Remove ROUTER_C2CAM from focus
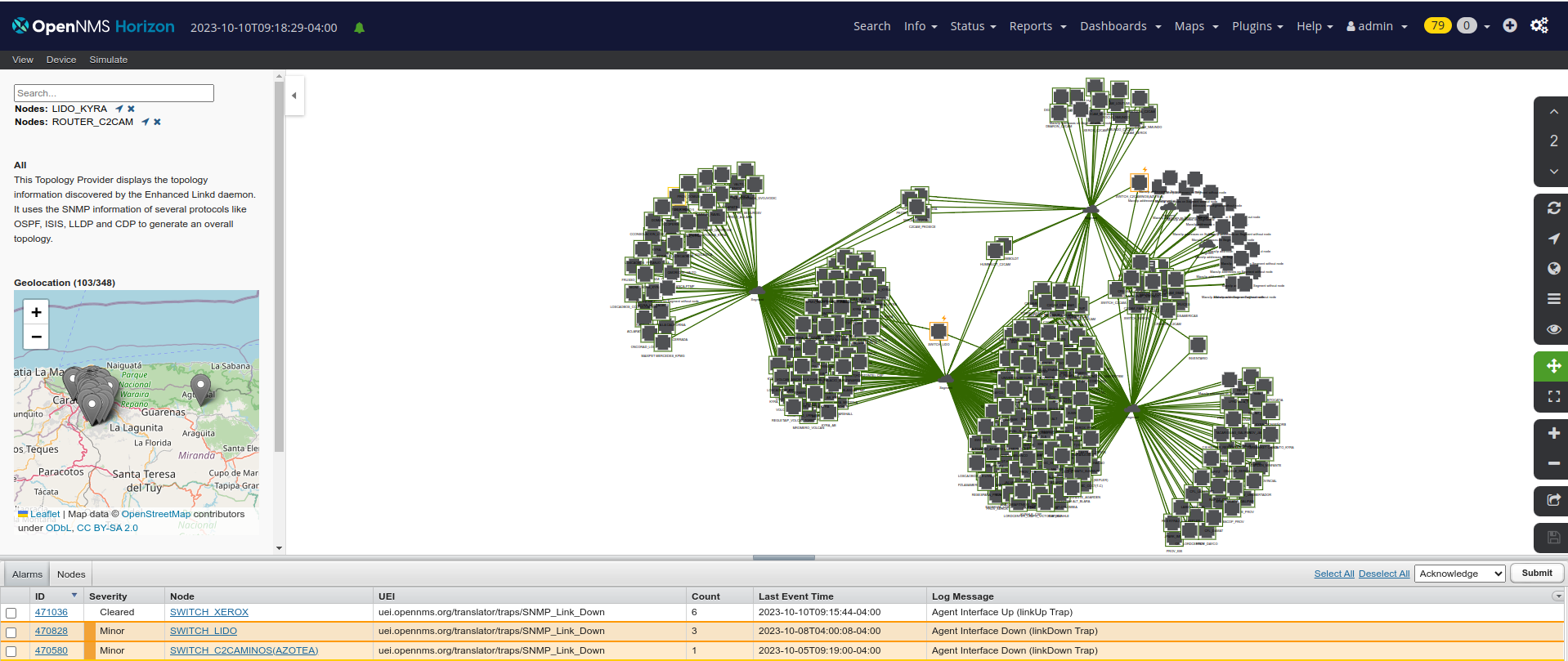Screen dimensions: 1568x661 coord(157,122)
